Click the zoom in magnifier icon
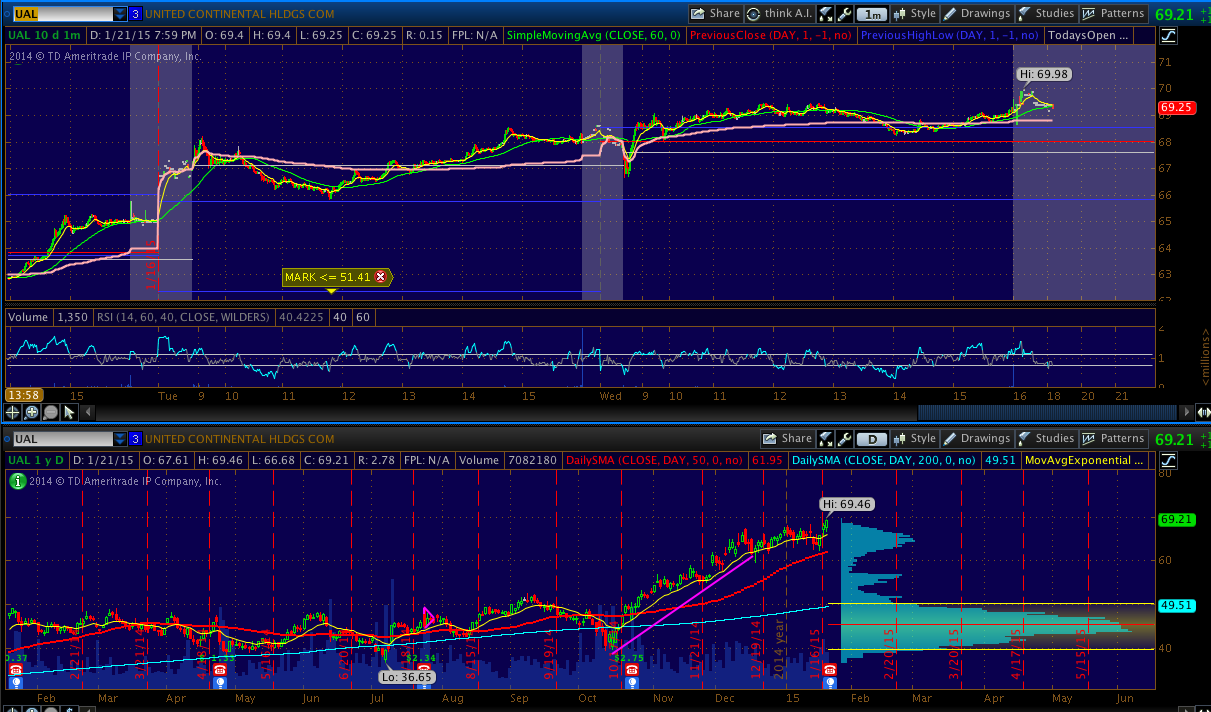The height and width of the screenshot is (712, 1211). tap(32, 412)
